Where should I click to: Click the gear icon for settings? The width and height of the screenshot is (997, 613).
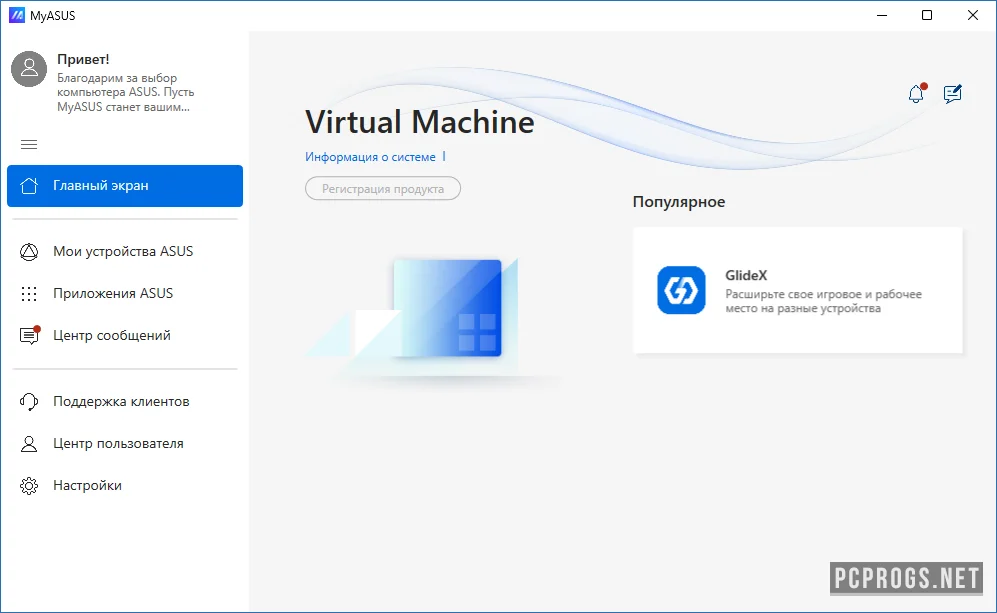pyautogui.click(x=30, y=486)
